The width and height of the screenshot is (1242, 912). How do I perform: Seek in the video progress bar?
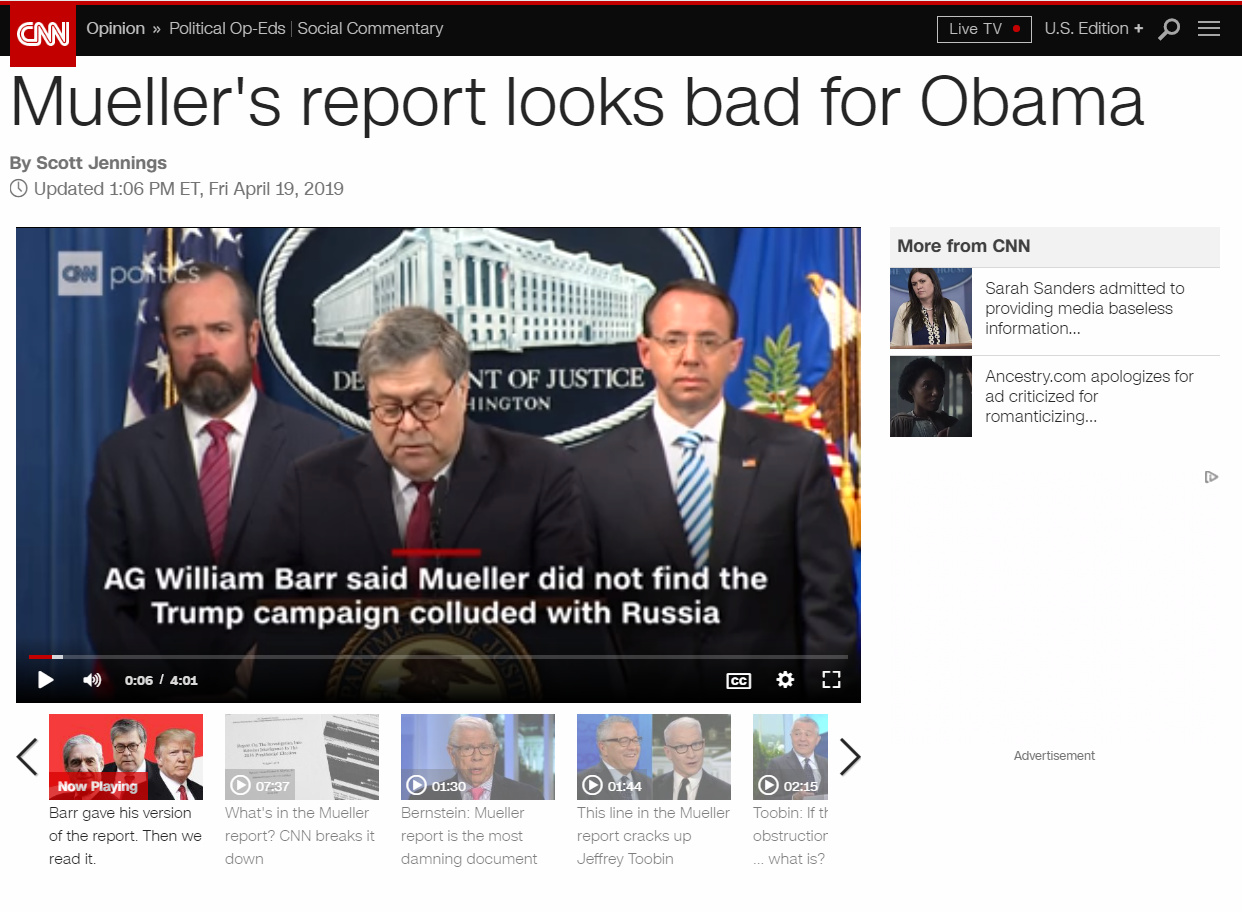[438, 657]
